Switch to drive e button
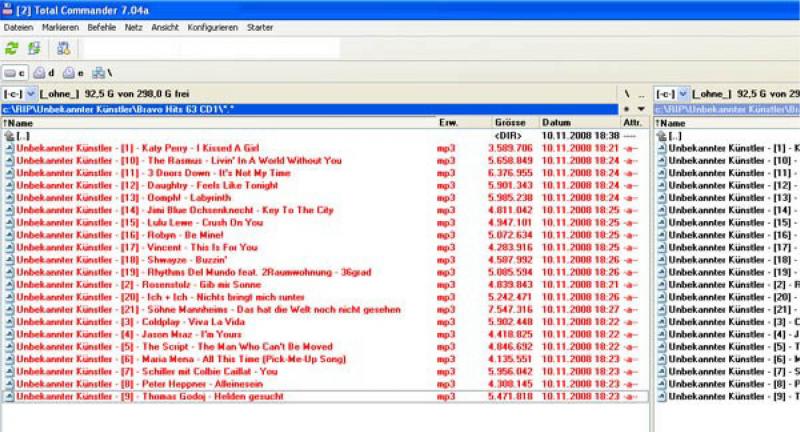Image resolution: width=800 pixels, height=432 pixels. [x=73, y=73]
